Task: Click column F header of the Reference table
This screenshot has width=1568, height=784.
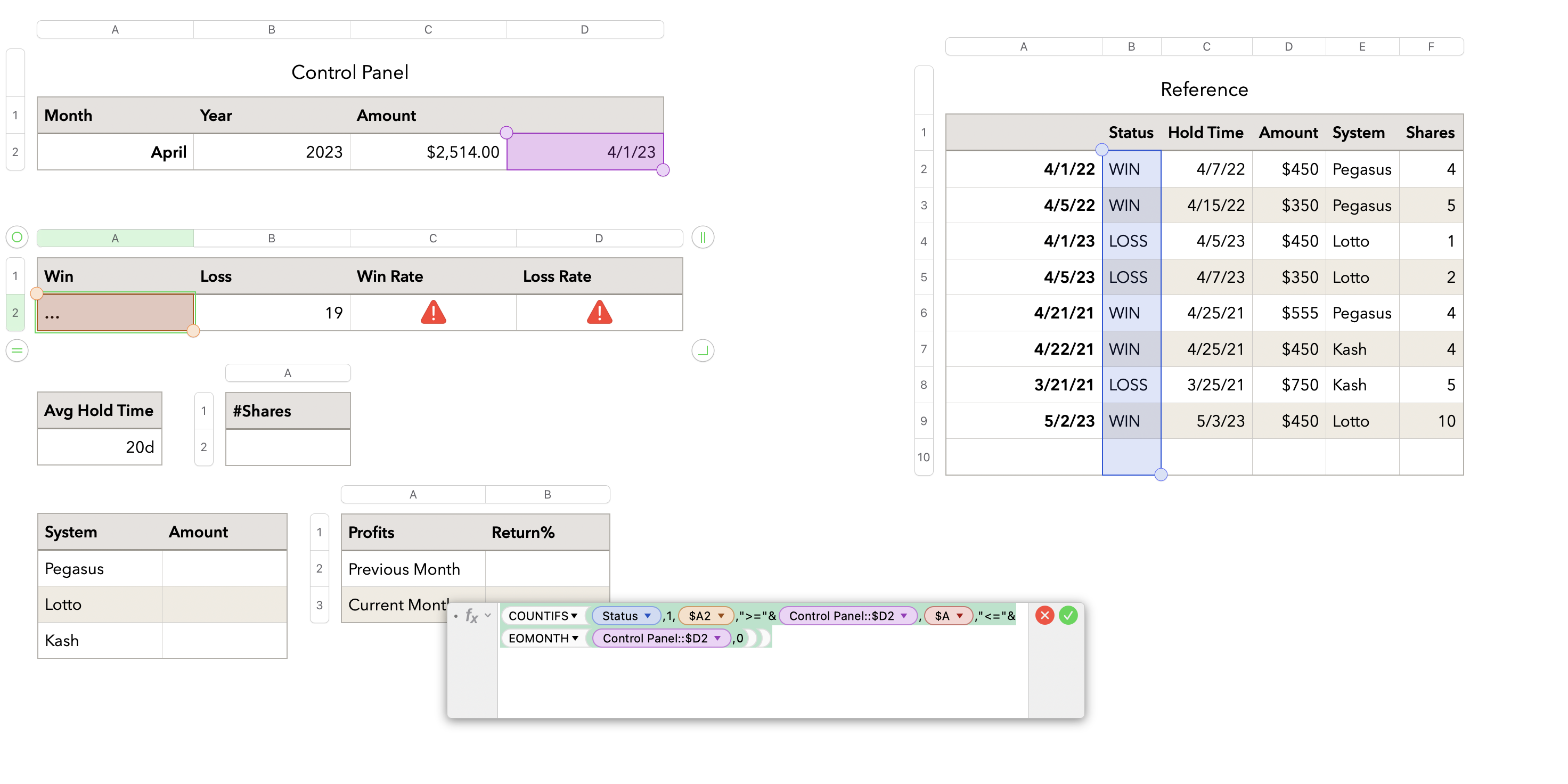Action: pyautogui.click(x=1431, y=46)
